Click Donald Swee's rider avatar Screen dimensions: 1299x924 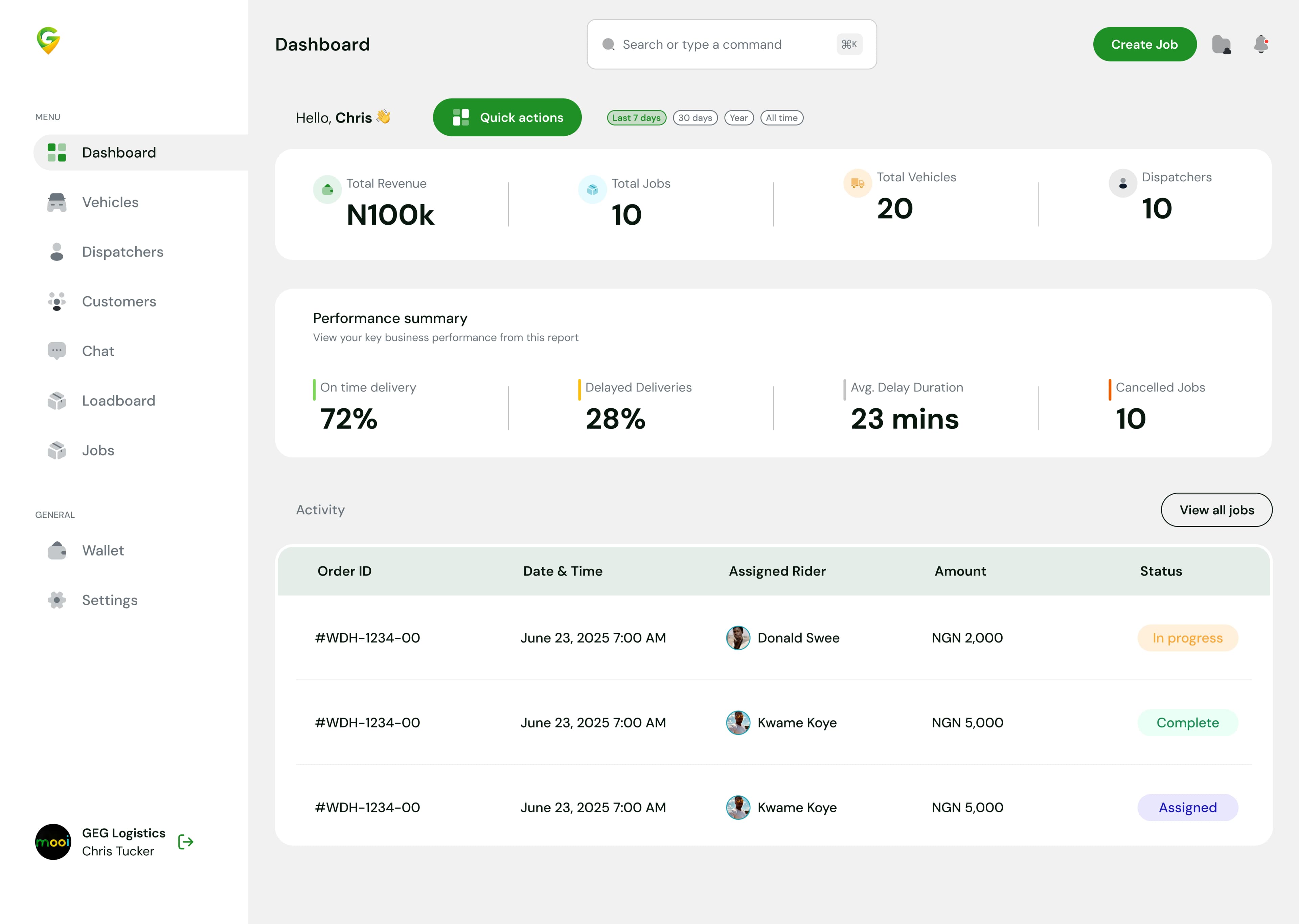(738, 638)
